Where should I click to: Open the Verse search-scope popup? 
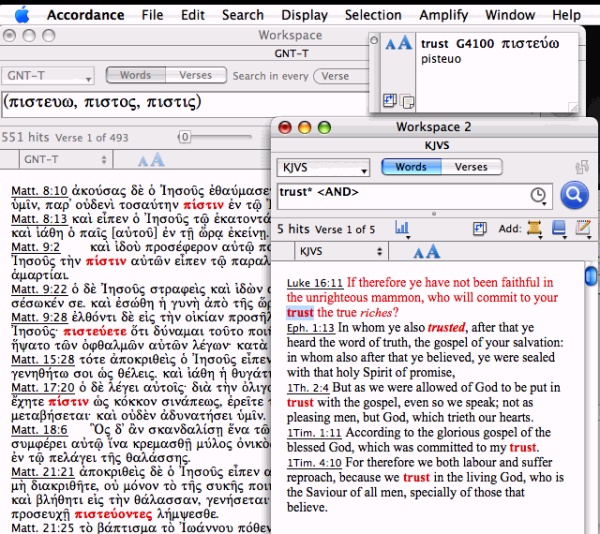(341, 76)
